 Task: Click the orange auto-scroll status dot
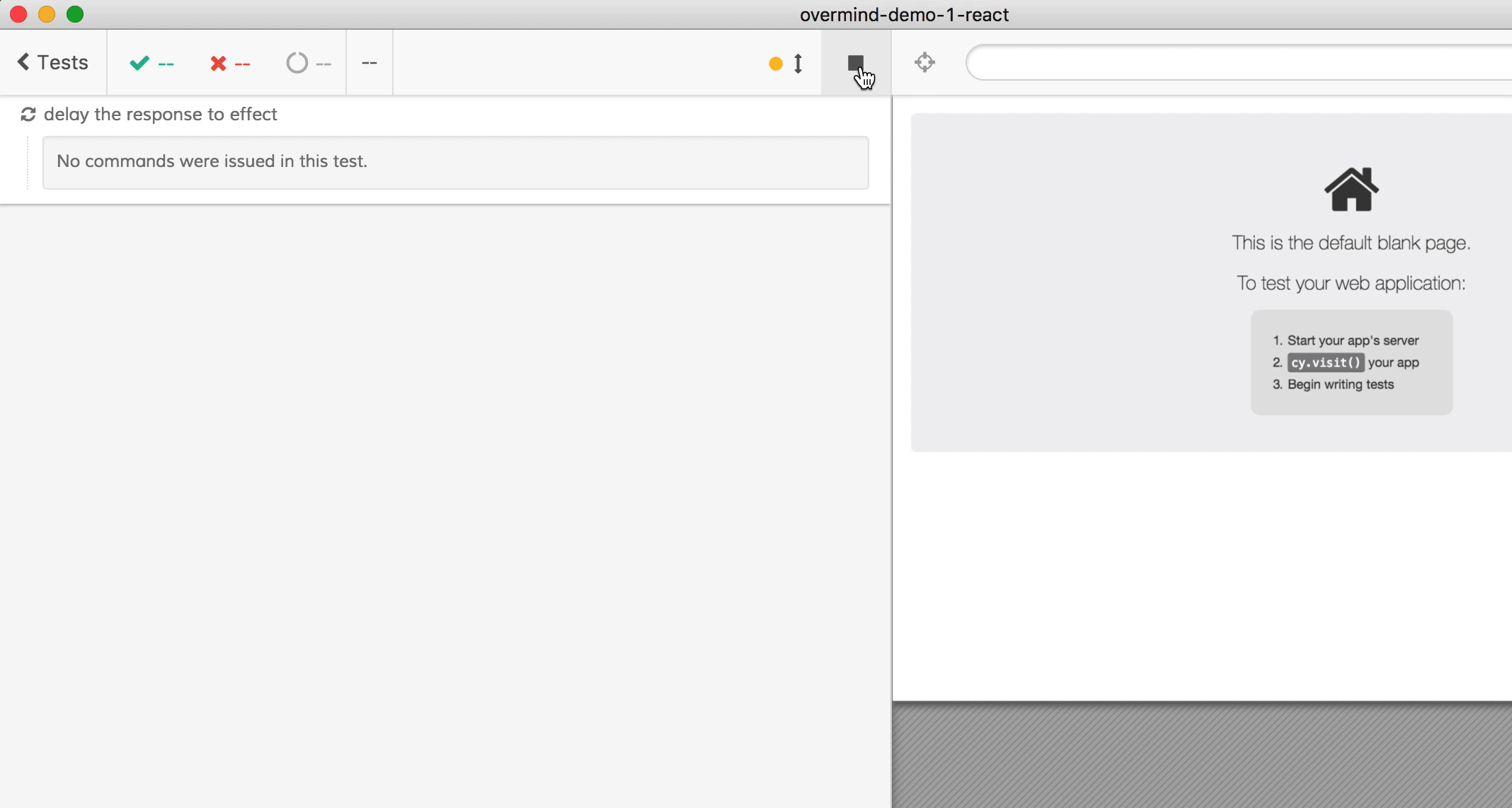click(x=776, y=64)
